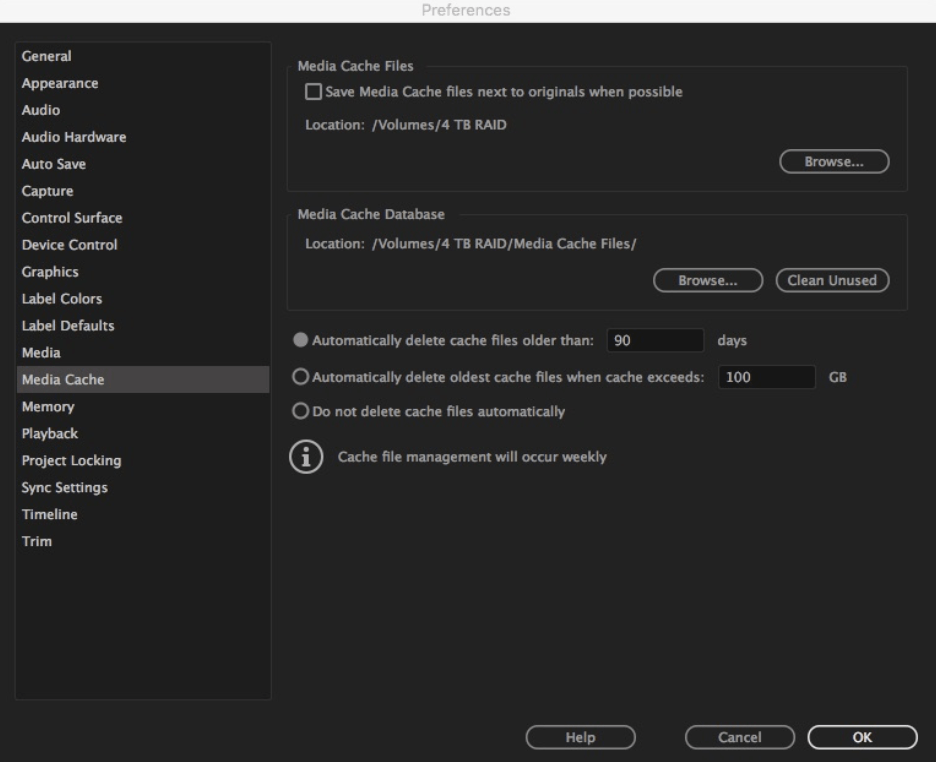Open Audio Hardware preferences
The width and height of the screenshot is (936, 762).
[73, 137]
